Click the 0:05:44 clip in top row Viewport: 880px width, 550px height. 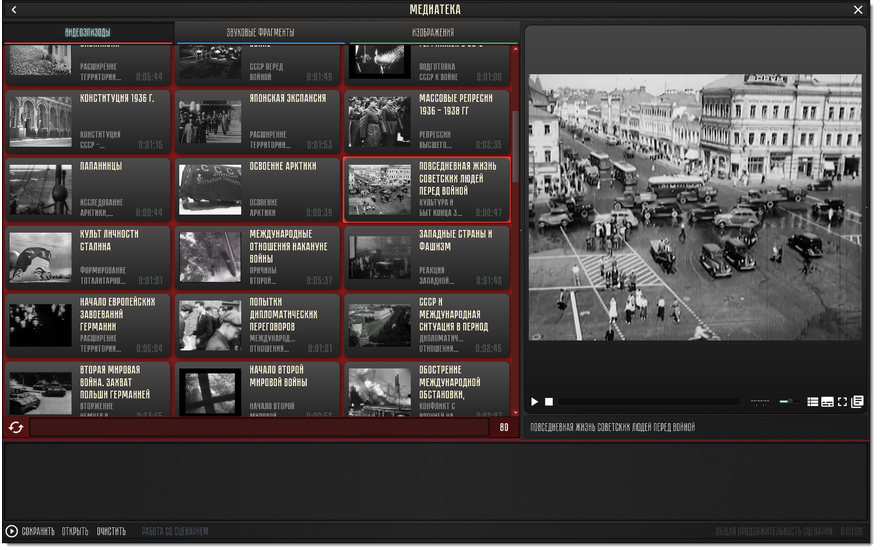(88, 66)
